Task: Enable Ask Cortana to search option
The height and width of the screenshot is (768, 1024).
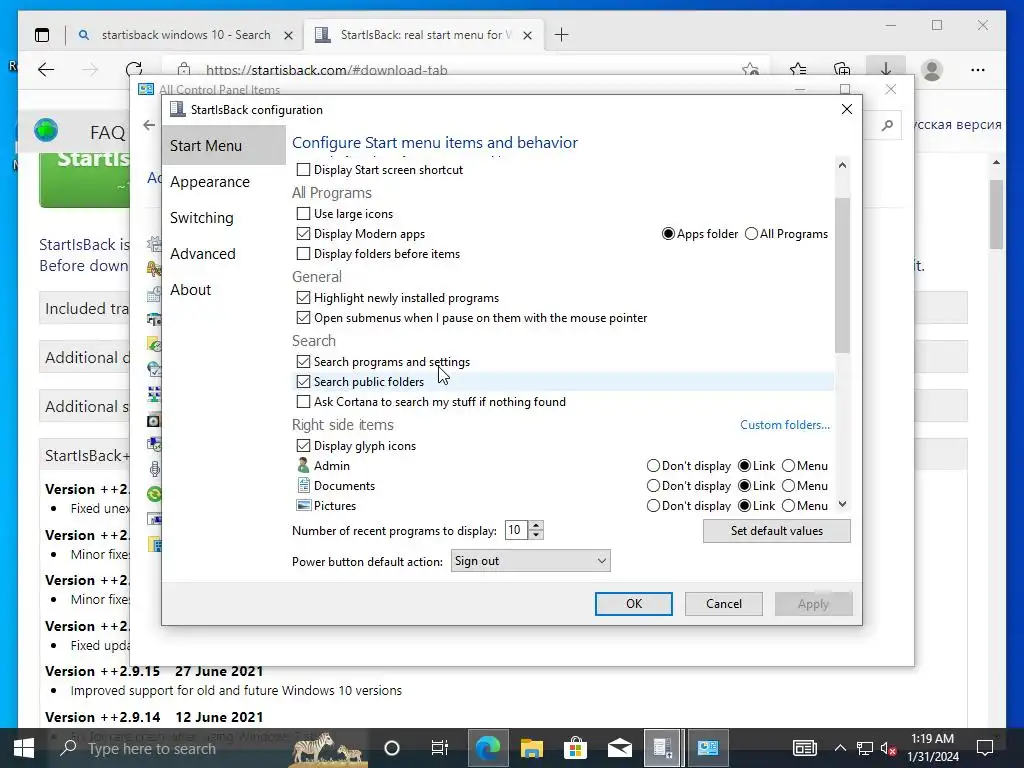Action: pyautogui.click(x=303, y=402)
